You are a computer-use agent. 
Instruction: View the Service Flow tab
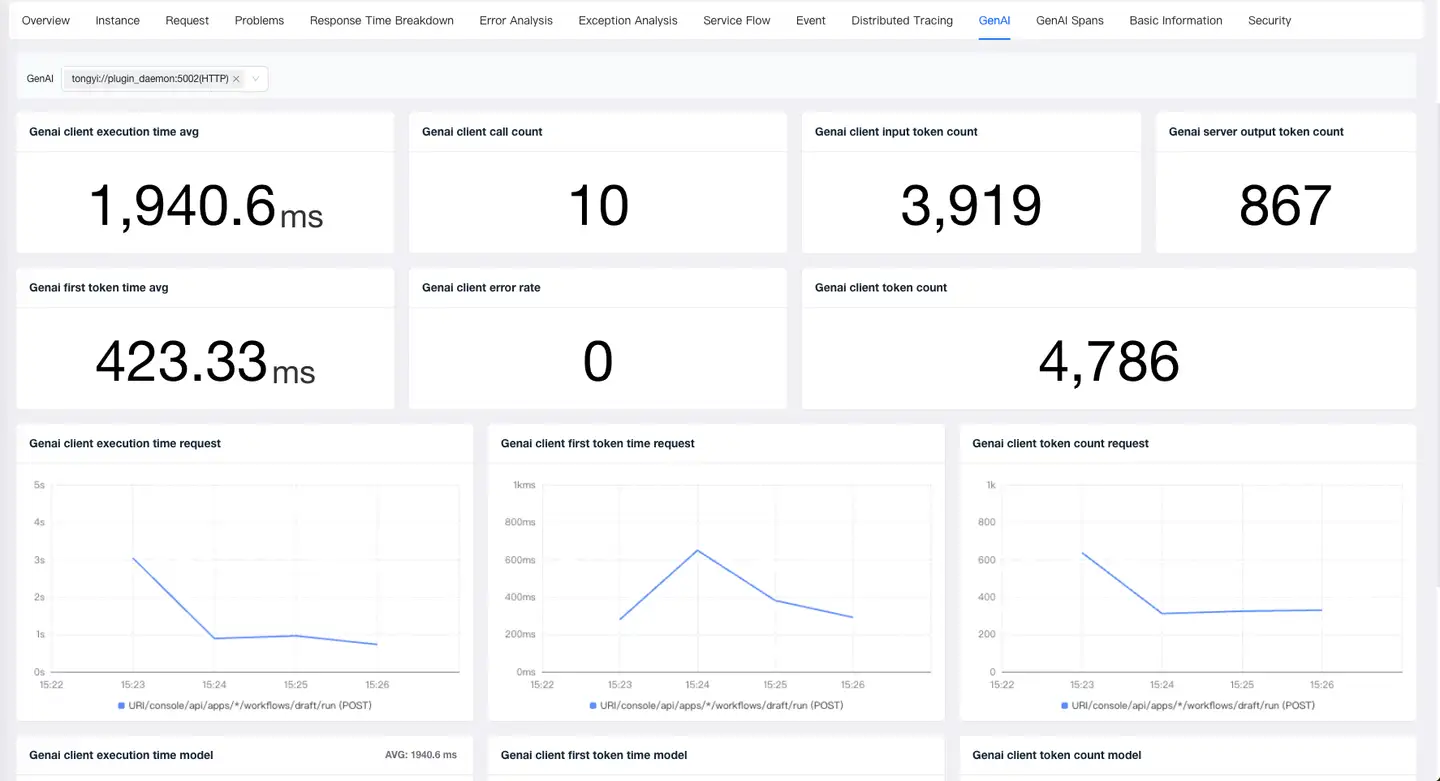tap(736, 20)
